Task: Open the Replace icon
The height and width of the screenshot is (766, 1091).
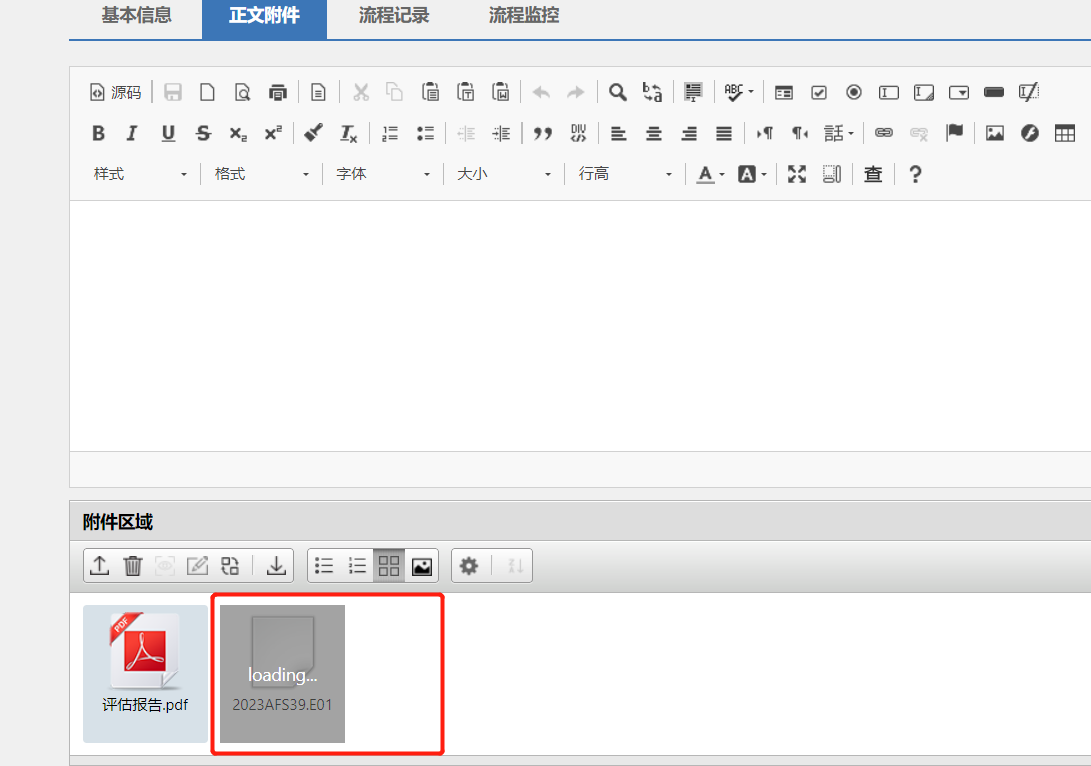Action: pos(652,92)
